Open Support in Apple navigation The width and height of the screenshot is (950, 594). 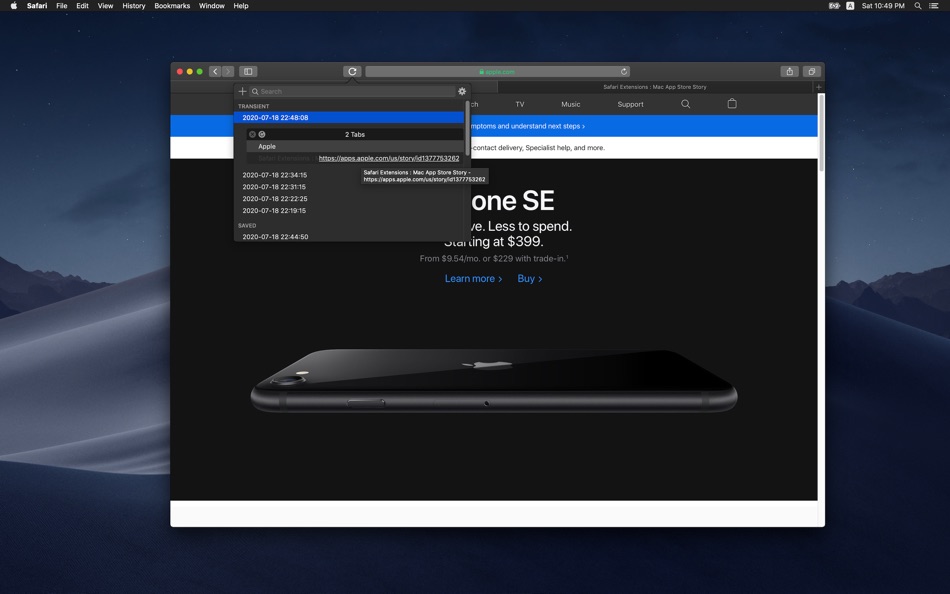pos(630,104)
